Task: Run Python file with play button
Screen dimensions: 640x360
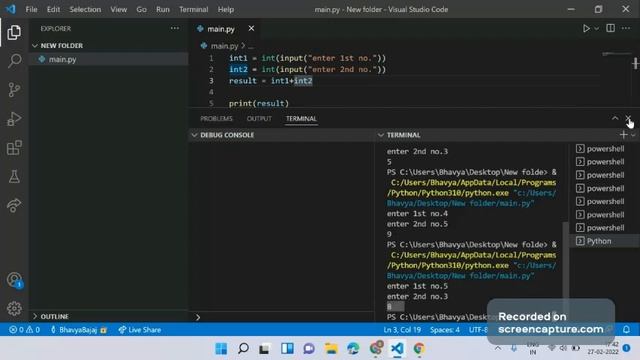Action: coord(586,29)
